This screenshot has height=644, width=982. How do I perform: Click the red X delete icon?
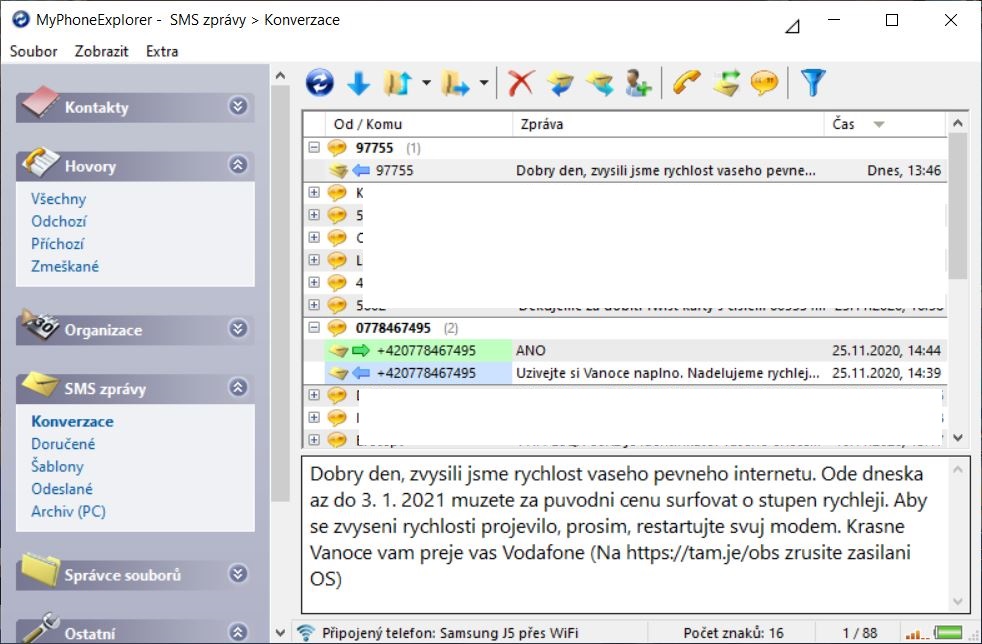point(521,83)
